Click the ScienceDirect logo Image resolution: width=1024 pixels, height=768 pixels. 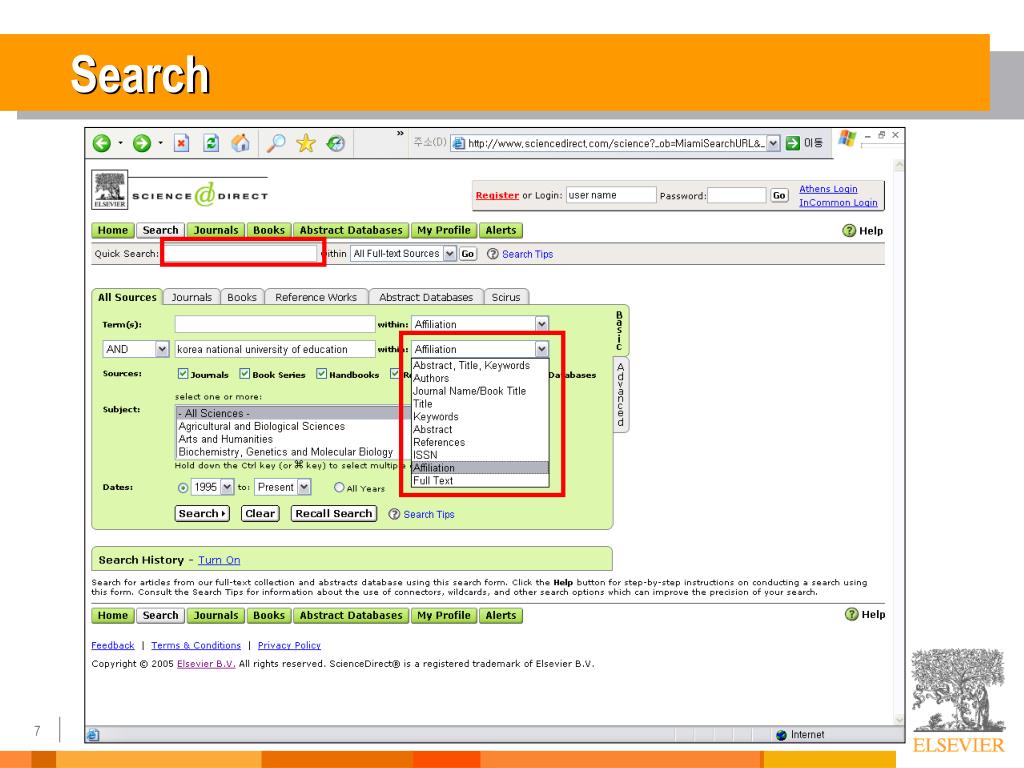[200, 195]
